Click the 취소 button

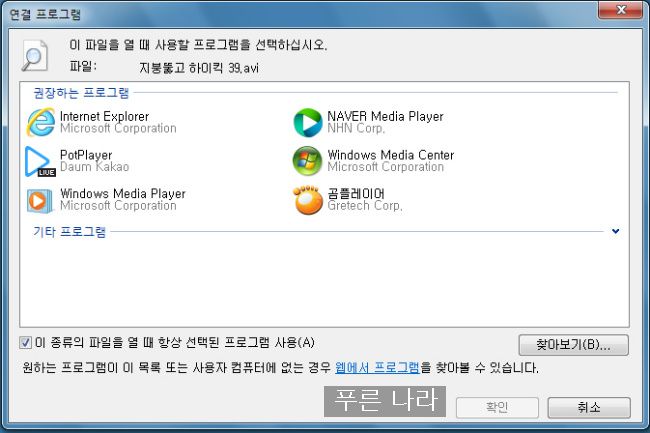[x=589, y=408]
